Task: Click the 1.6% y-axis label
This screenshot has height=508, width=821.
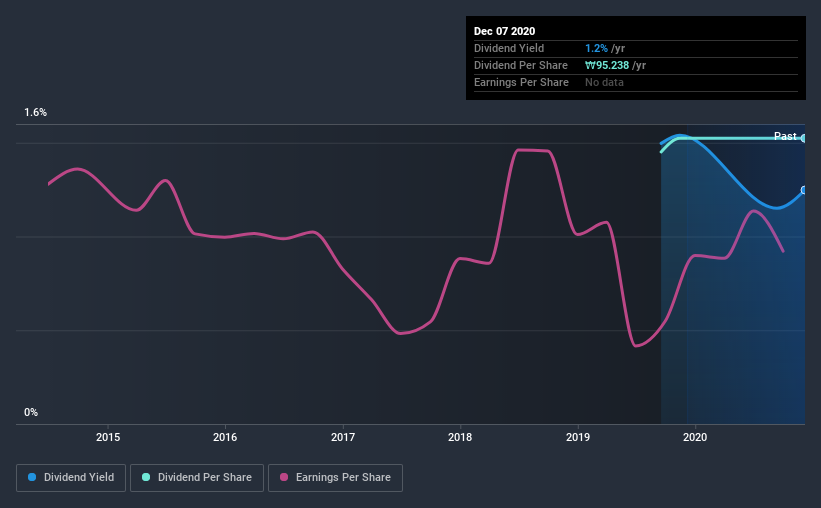Action: click(36, 113)
